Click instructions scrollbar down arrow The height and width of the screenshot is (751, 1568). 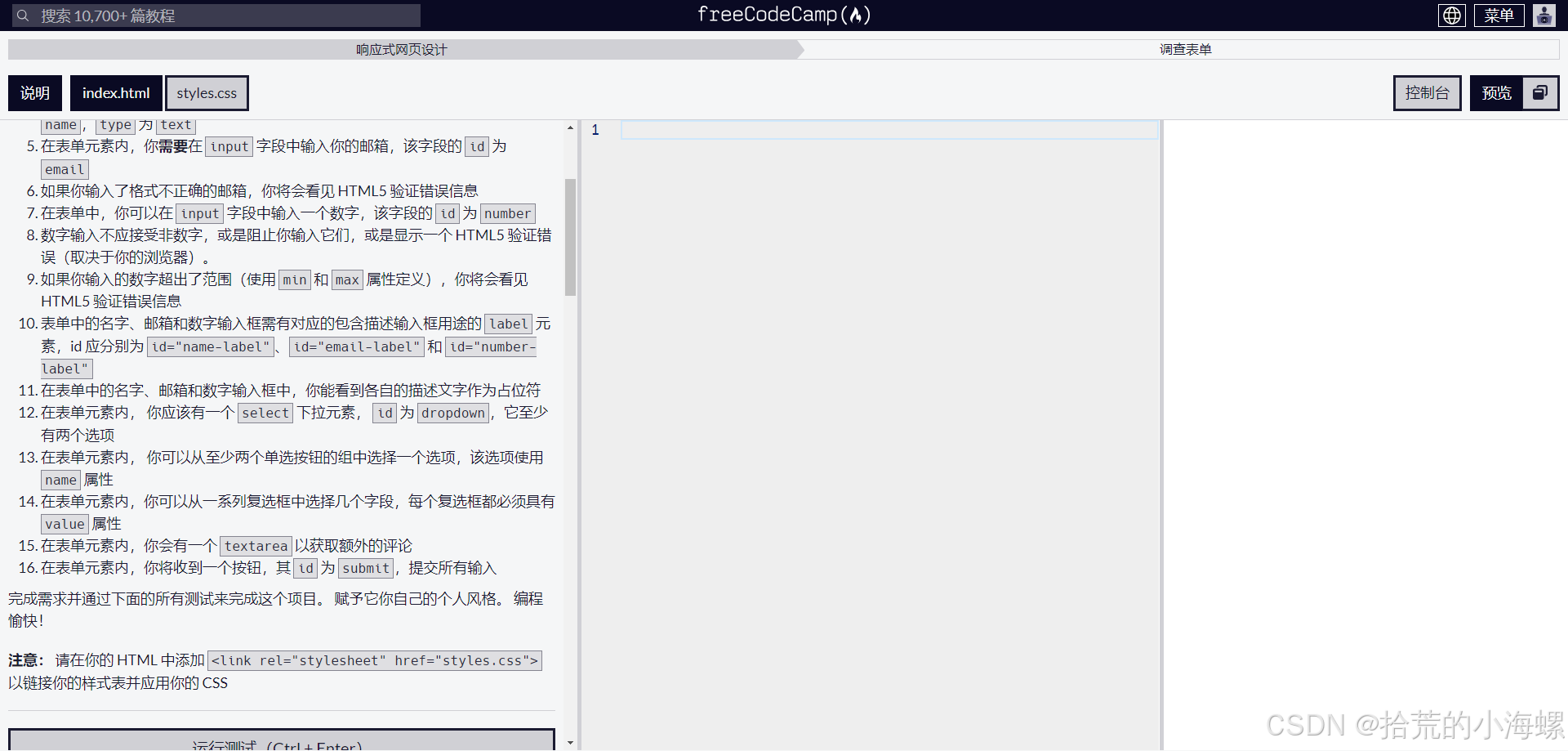pos(570,743)
